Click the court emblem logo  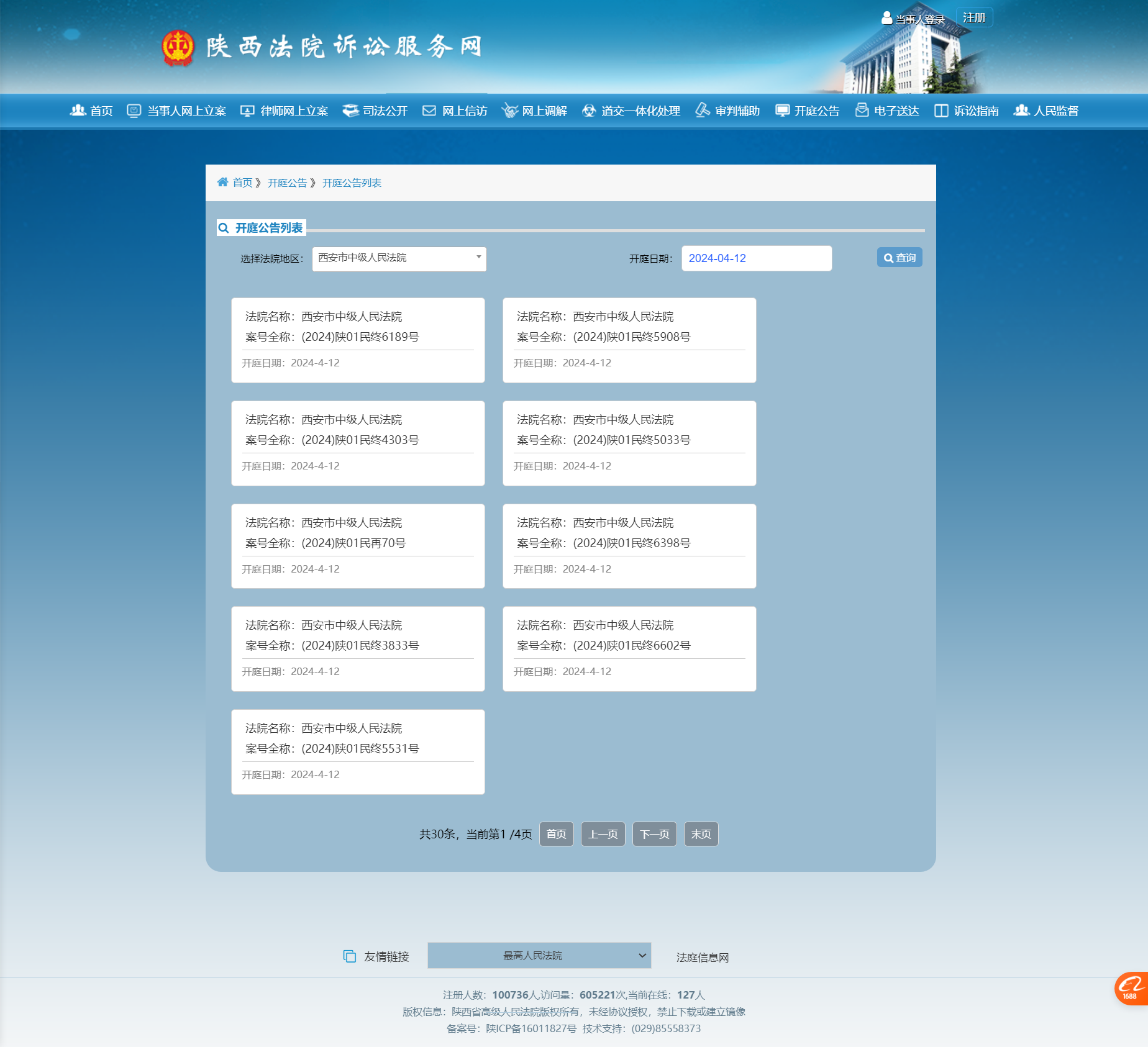178,47
